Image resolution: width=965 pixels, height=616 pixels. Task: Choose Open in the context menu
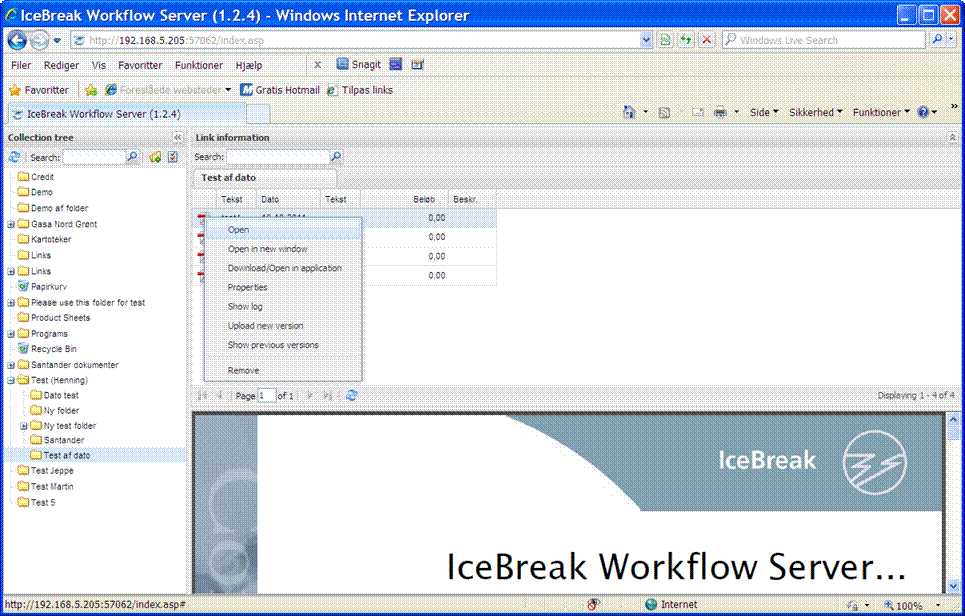pyautogui.click(x=283, y=230)
